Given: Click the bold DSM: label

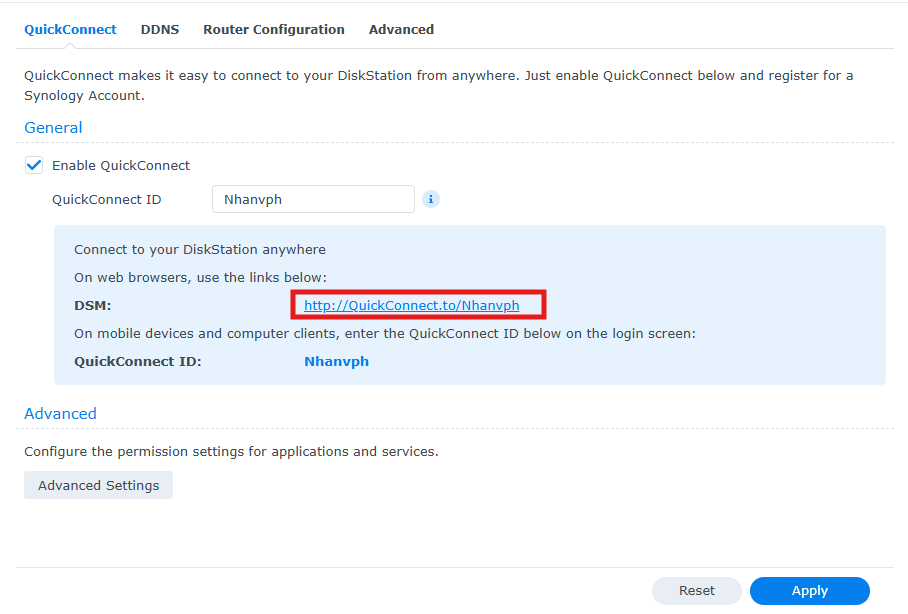Looking at the screenshot, I should [x=93, y=305].
